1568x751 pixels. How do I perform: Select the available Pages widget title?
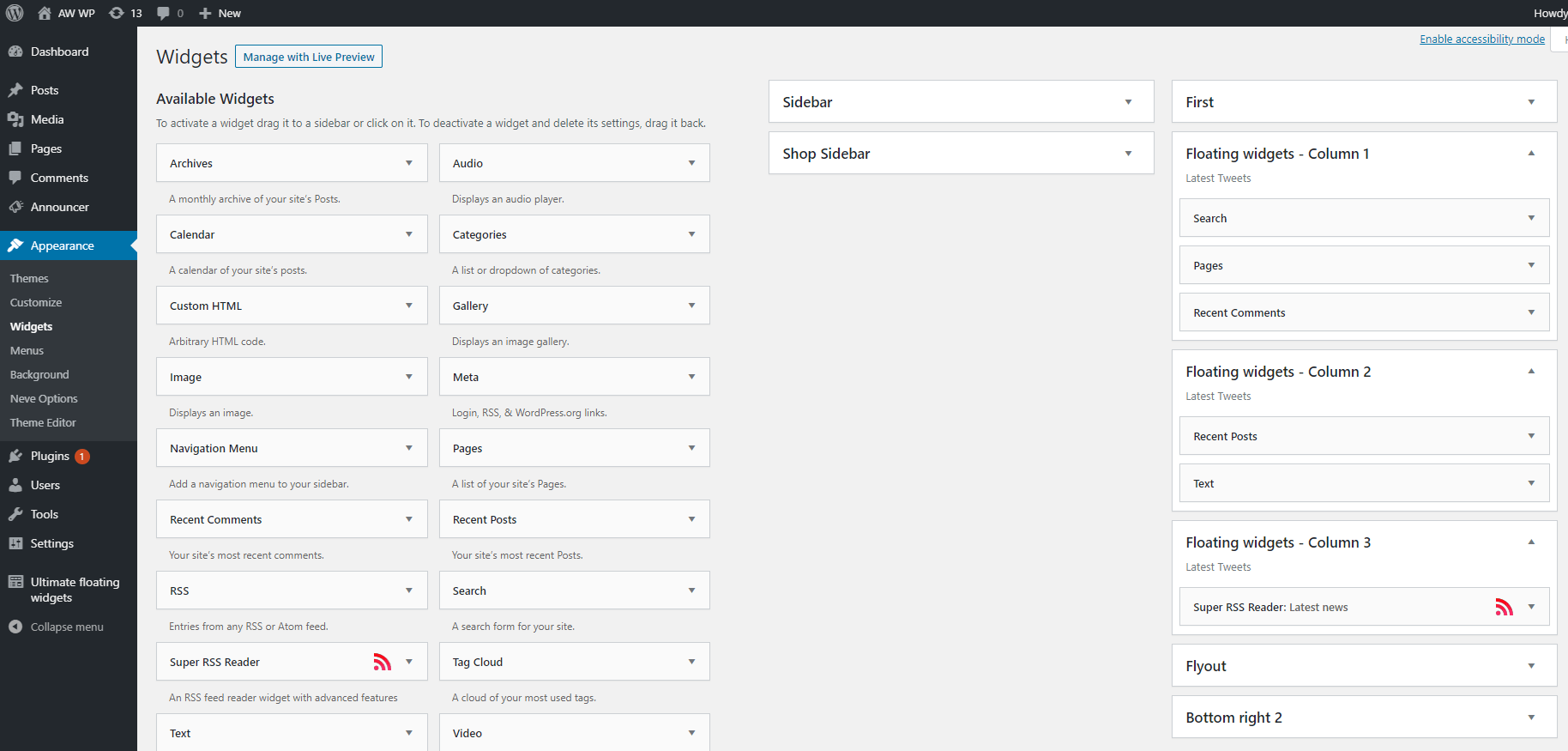pos(467,448)
